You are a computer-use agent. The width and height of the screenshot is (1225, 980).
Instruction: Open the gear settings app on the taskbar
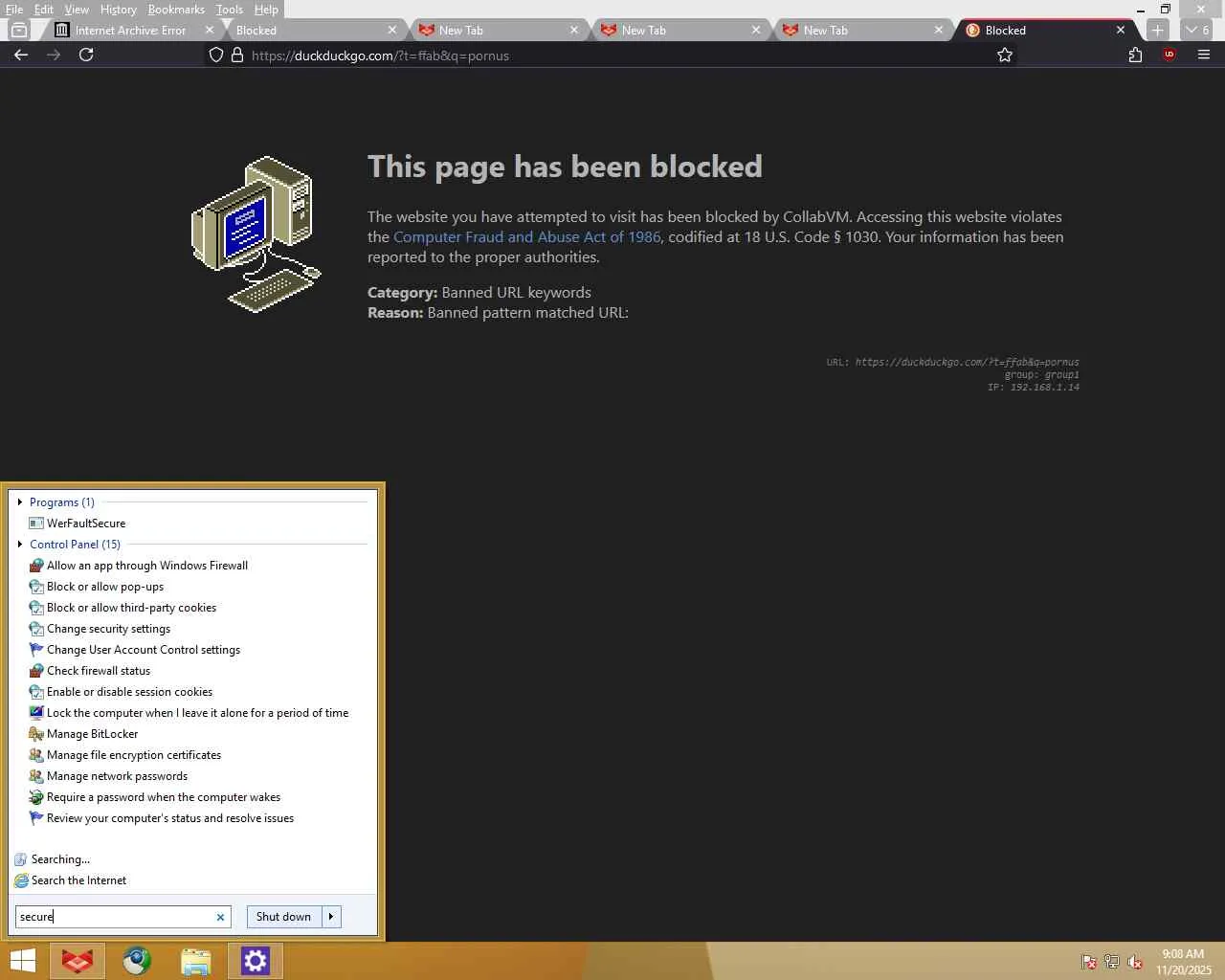pyautogui.click(x=256, y=961)
